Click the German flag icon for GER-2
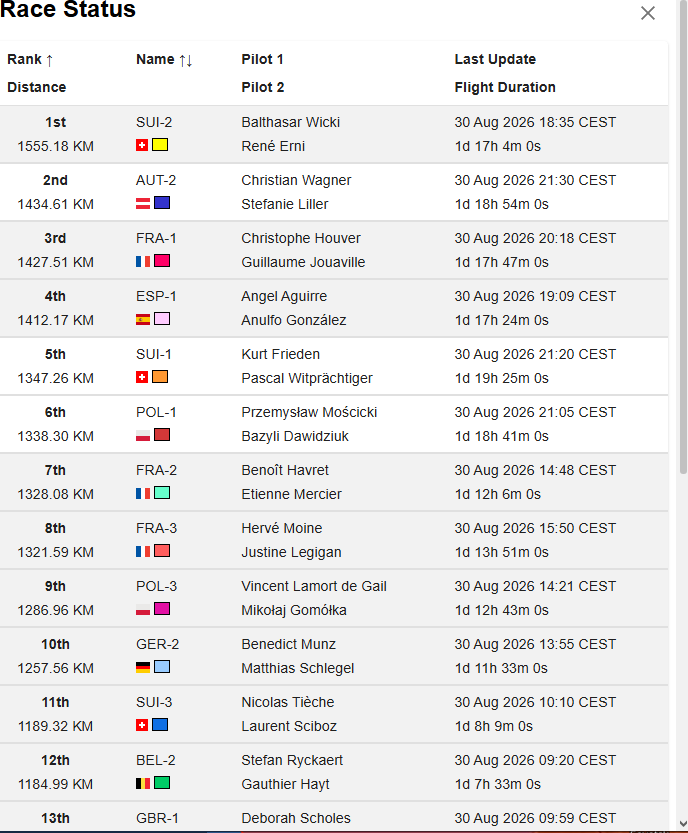This screenshot has height=833, width=688. click(x=143, y=667)
